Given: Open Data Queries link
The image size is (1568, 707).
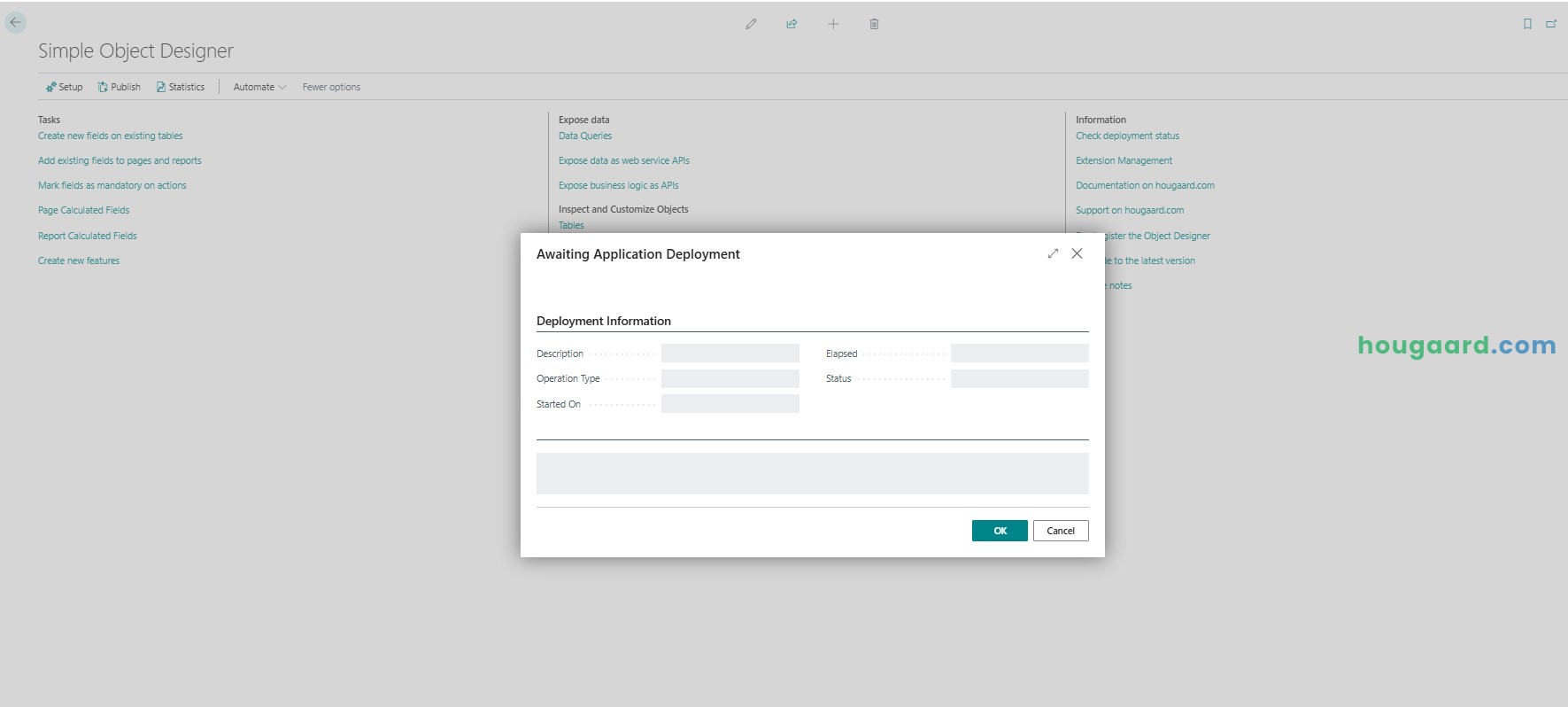Looking at the screenshot, I should [584, 136].
